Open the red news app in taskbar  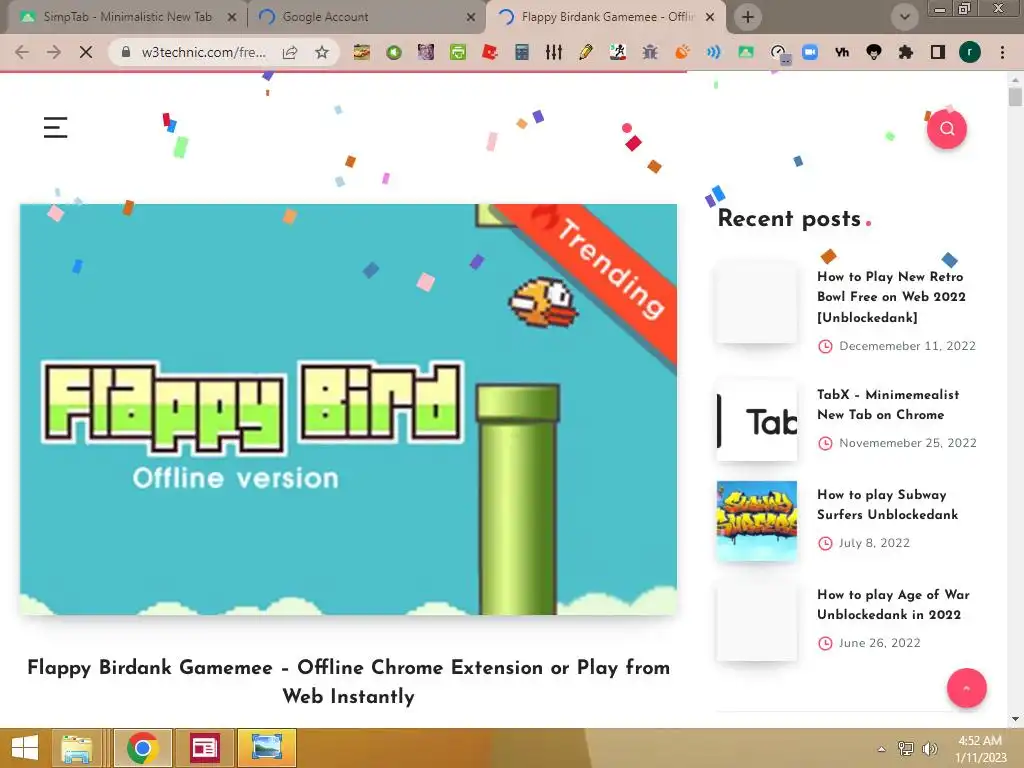point(204,748)
